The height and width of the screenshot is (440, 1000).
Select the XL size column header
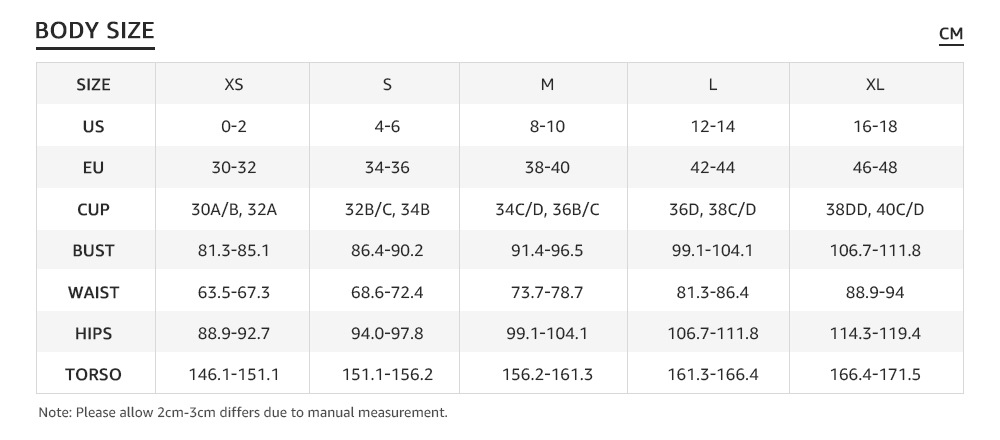tap(875, 85)
